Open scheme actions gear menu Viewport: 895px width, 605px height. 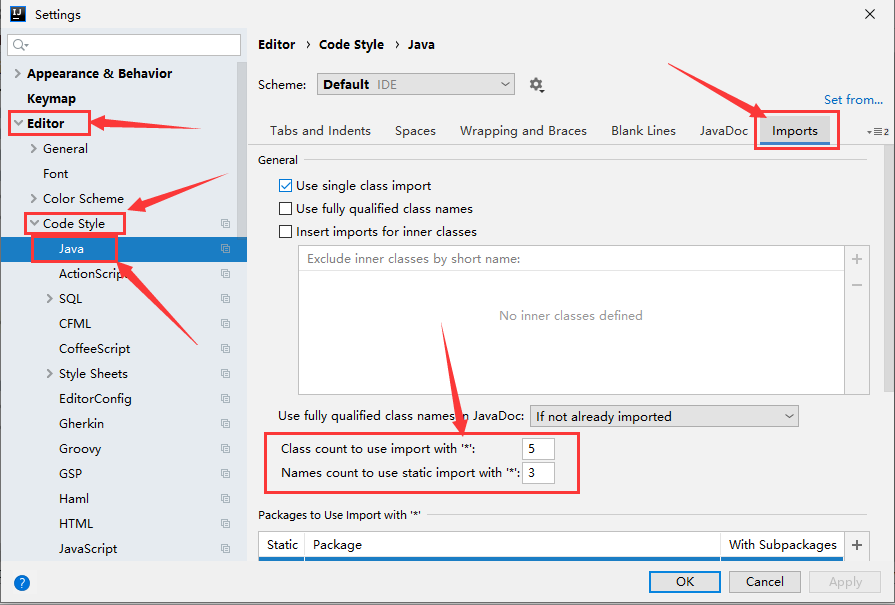[x=536, y=85]
